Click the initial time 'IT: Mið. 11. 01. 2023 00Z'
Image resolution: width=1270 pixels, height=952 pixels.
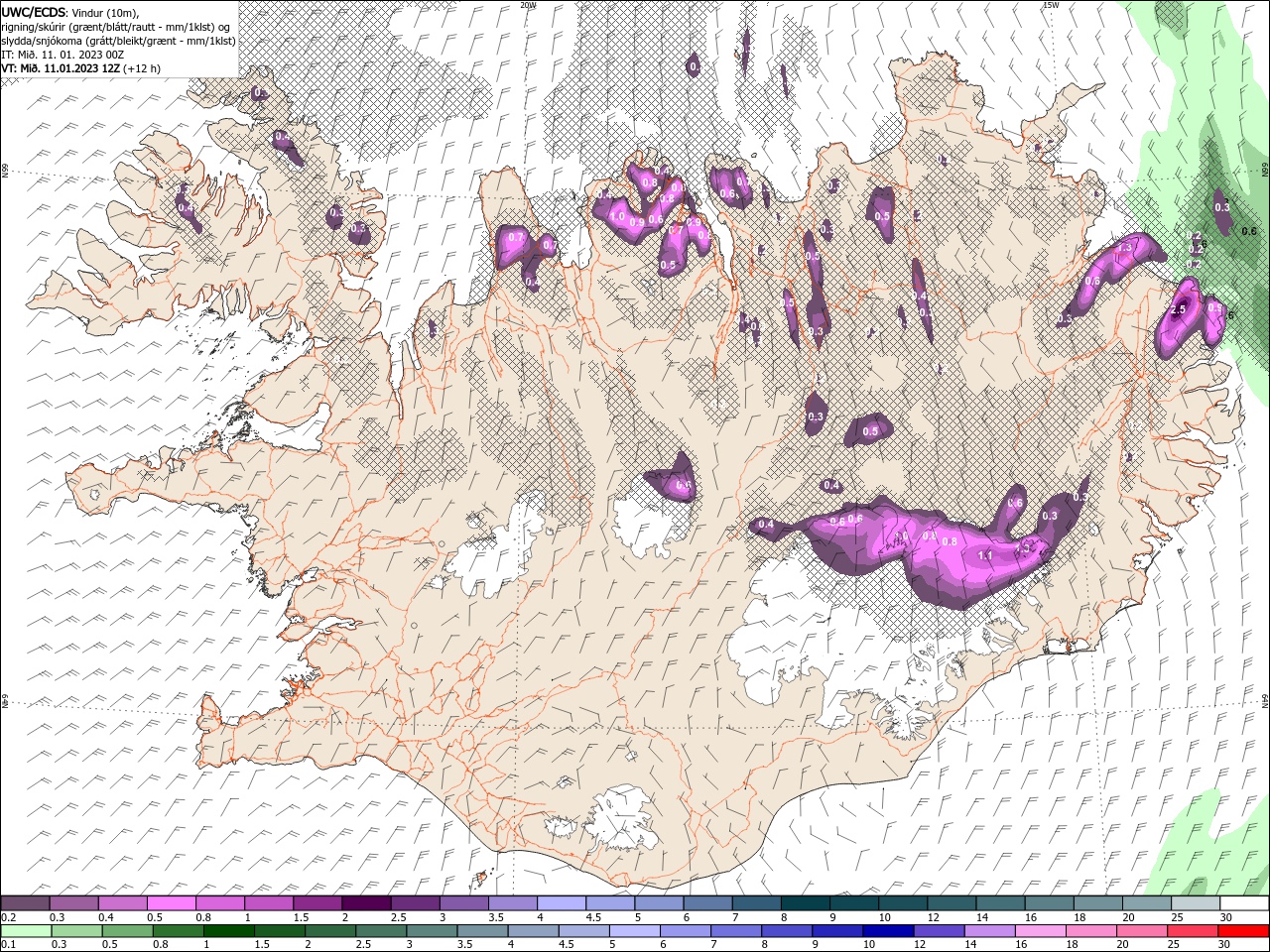pos(64,55)
